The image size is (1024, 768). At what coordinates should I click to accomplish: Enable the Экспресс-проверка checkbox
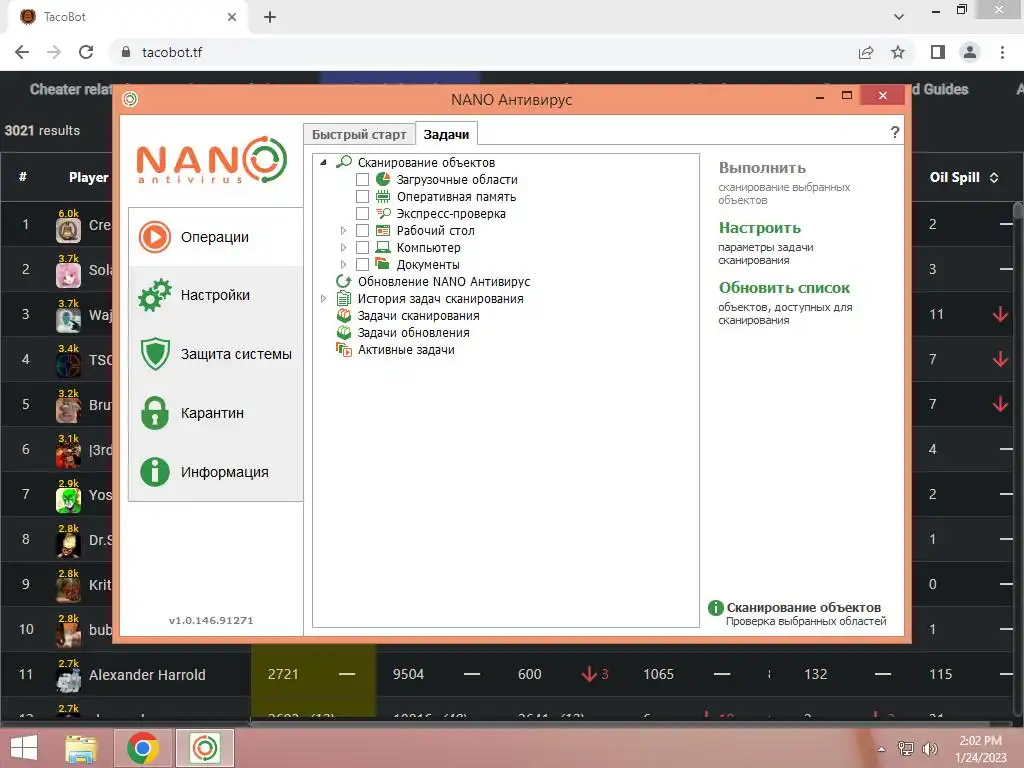(362, 213)
